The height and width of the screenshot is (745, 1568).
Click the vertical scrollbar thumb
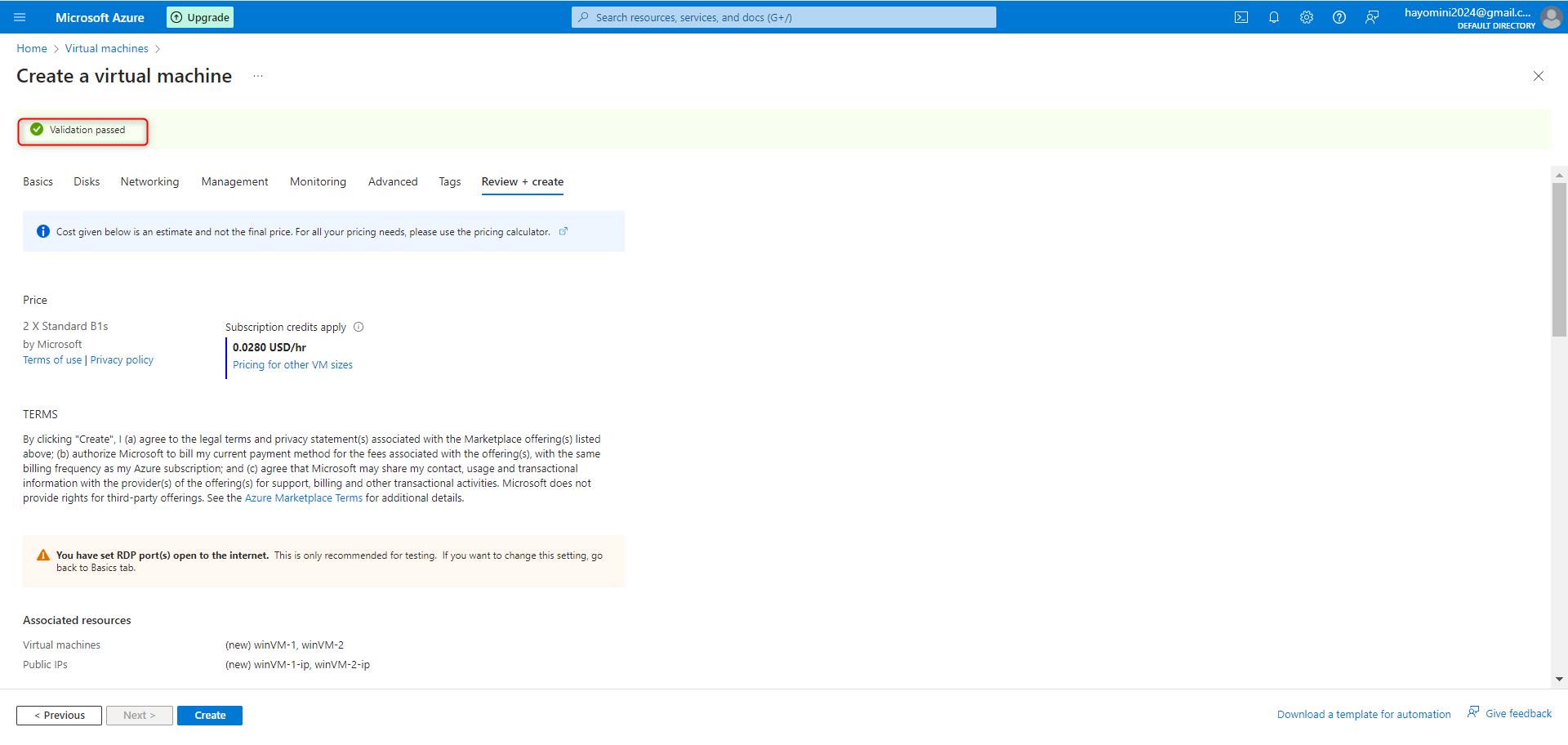(x=1560, y=260)
